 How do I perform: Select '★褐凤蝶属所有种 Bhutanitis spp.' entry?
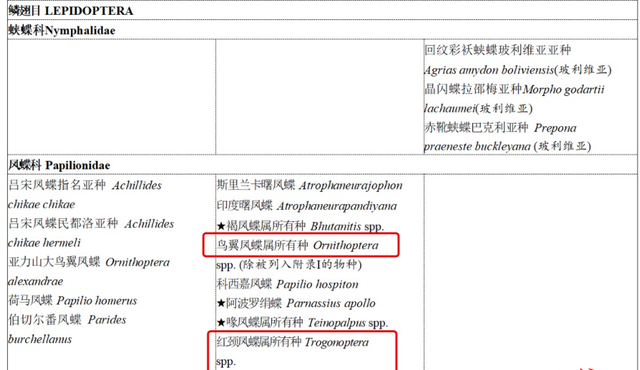coord(300,226)
